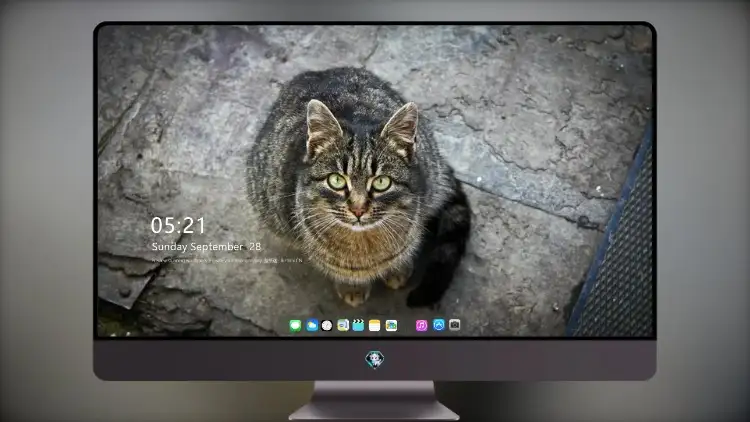The height and width of the screenshot is (422, 750).
Task: Open the yellow Notes app icon
Action: click(375, 325)
